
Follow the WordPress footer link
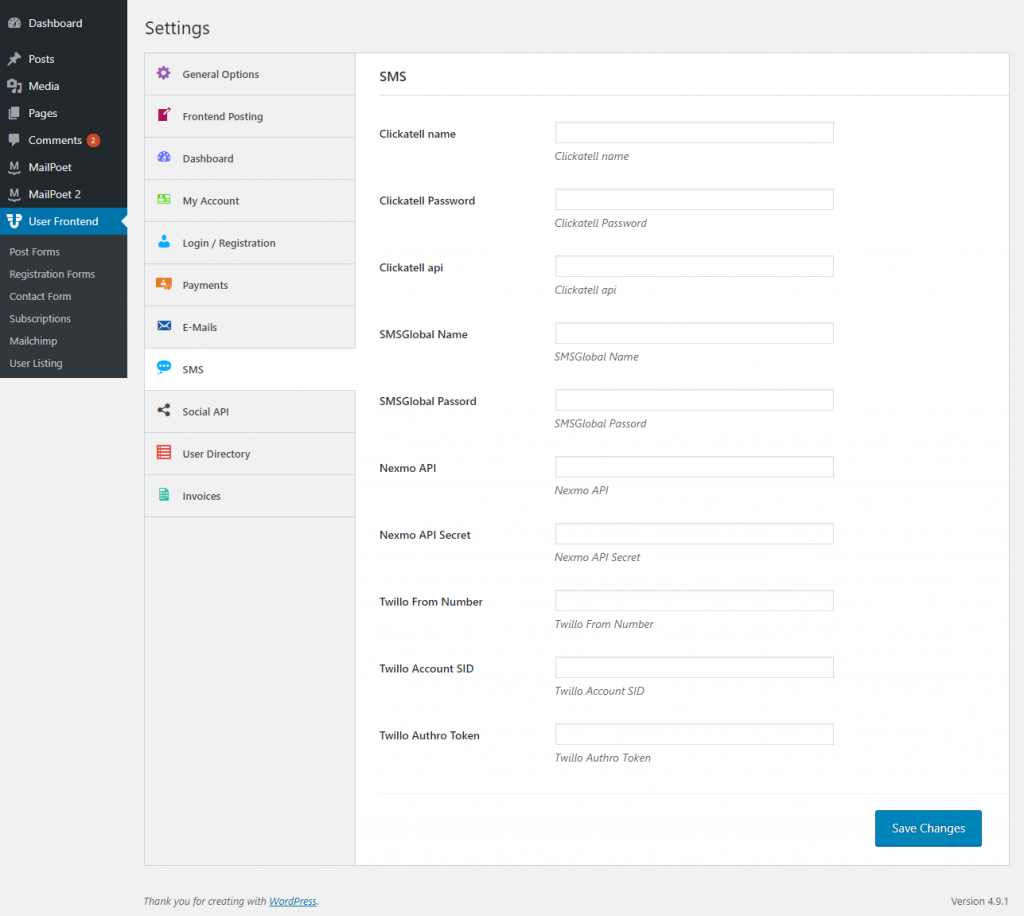pos(292,901)
